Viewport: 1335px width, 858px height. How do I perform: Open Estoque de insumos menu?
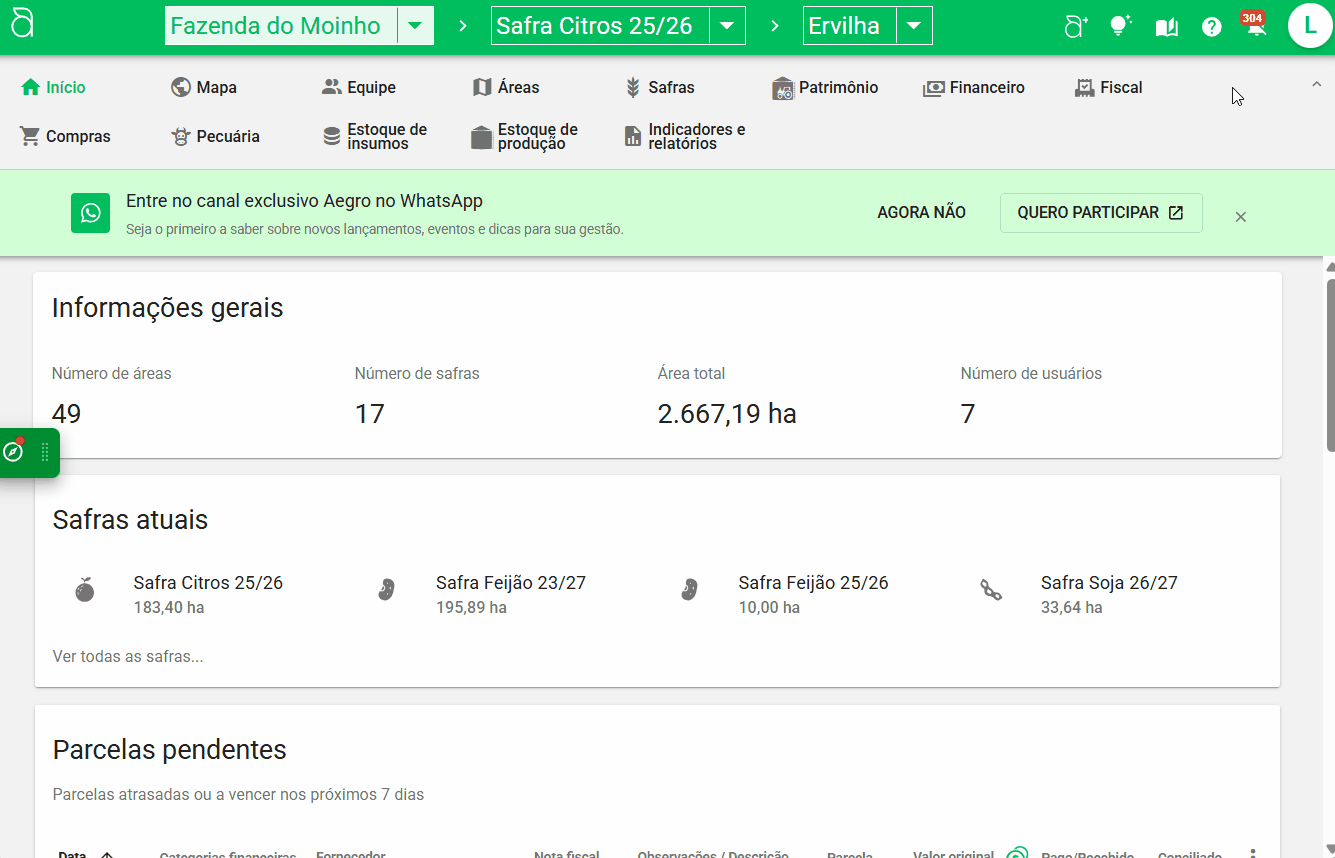coord(375,136)
